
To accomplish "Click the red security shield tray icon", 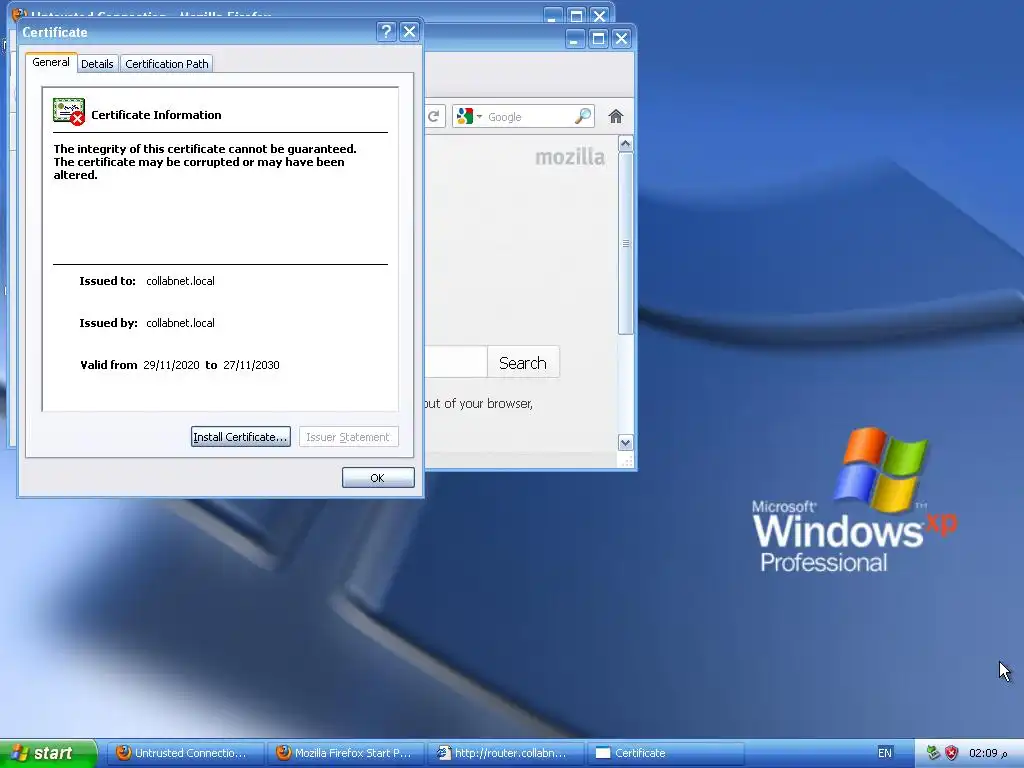I will coord(952,753).
